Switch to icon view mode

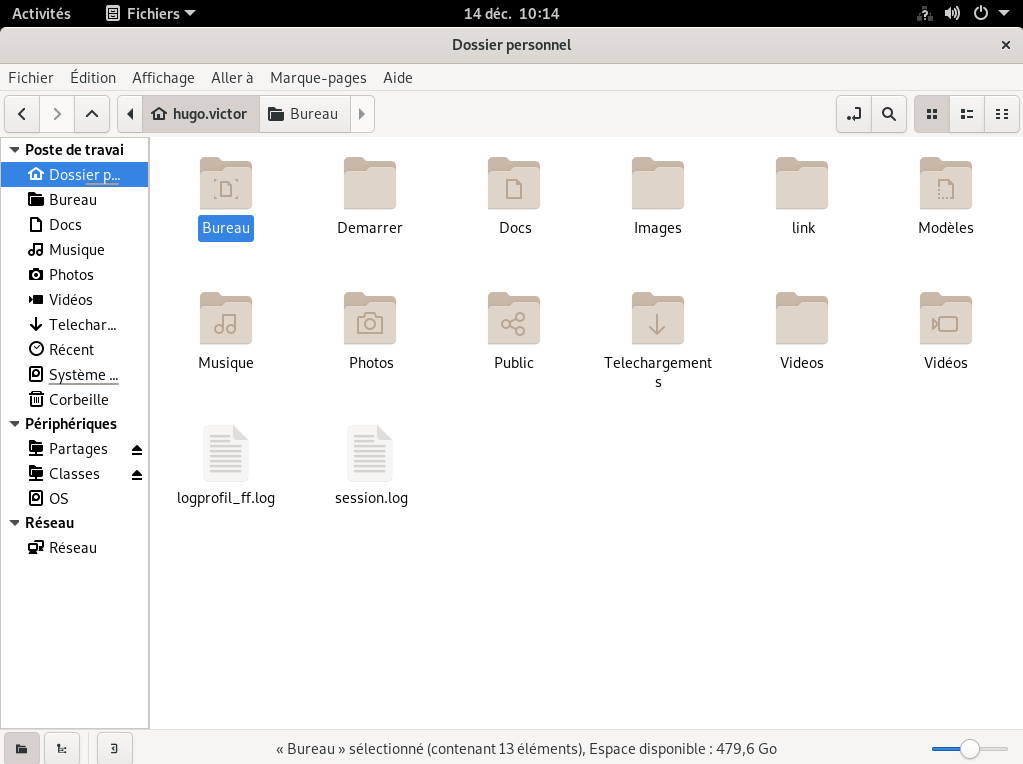pyautogui.click(x=932, y=114)
